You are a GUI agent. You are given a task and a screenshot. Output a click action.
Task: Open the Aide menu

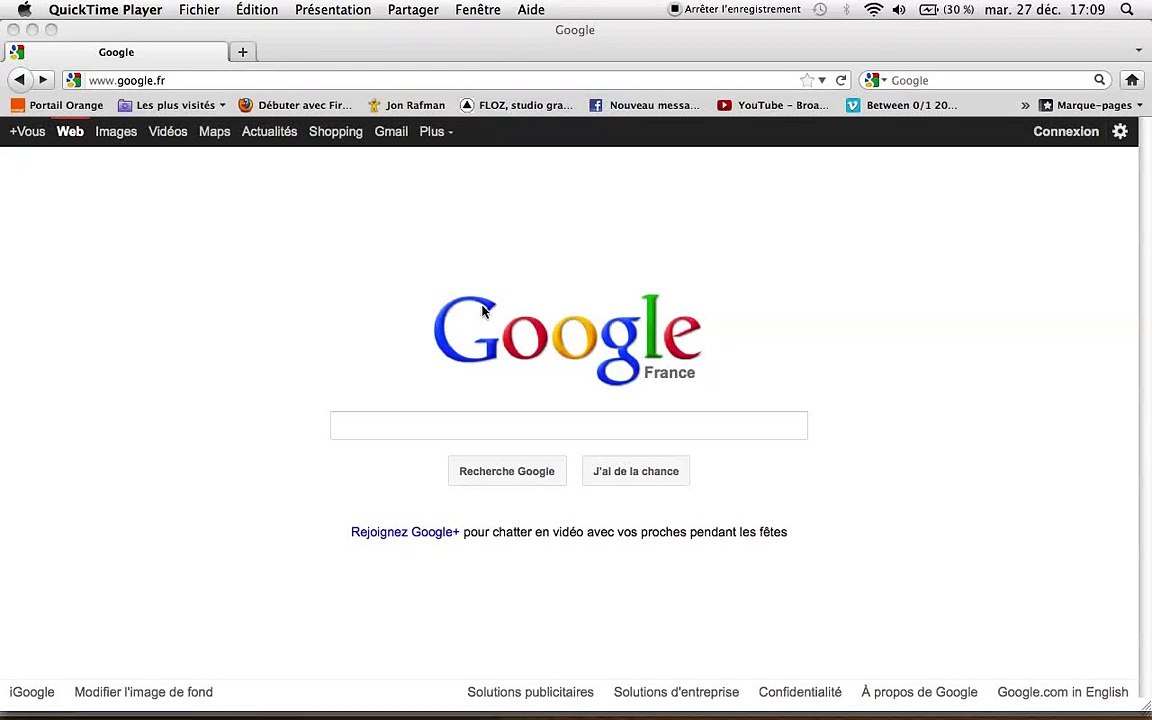[531, 10]
